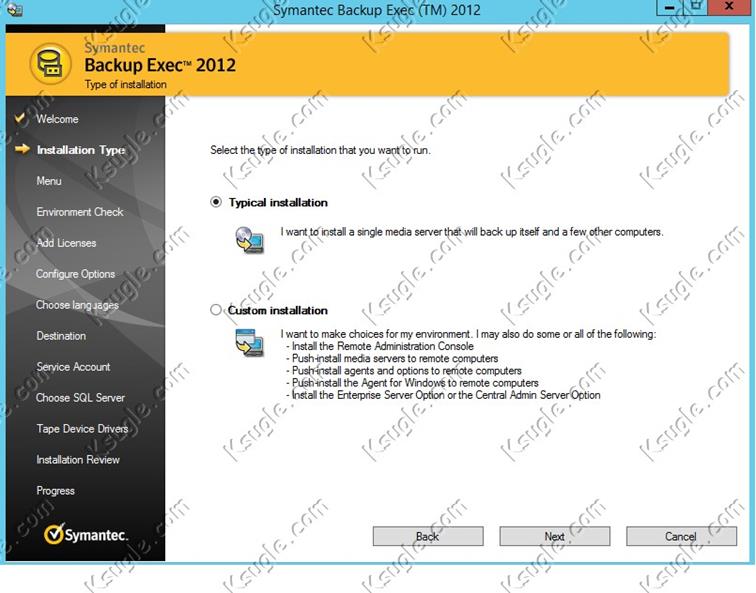The image size is (756, 593).
Task: Click 'Install the Remote Administration Console' line
Action: pos(380,346)
